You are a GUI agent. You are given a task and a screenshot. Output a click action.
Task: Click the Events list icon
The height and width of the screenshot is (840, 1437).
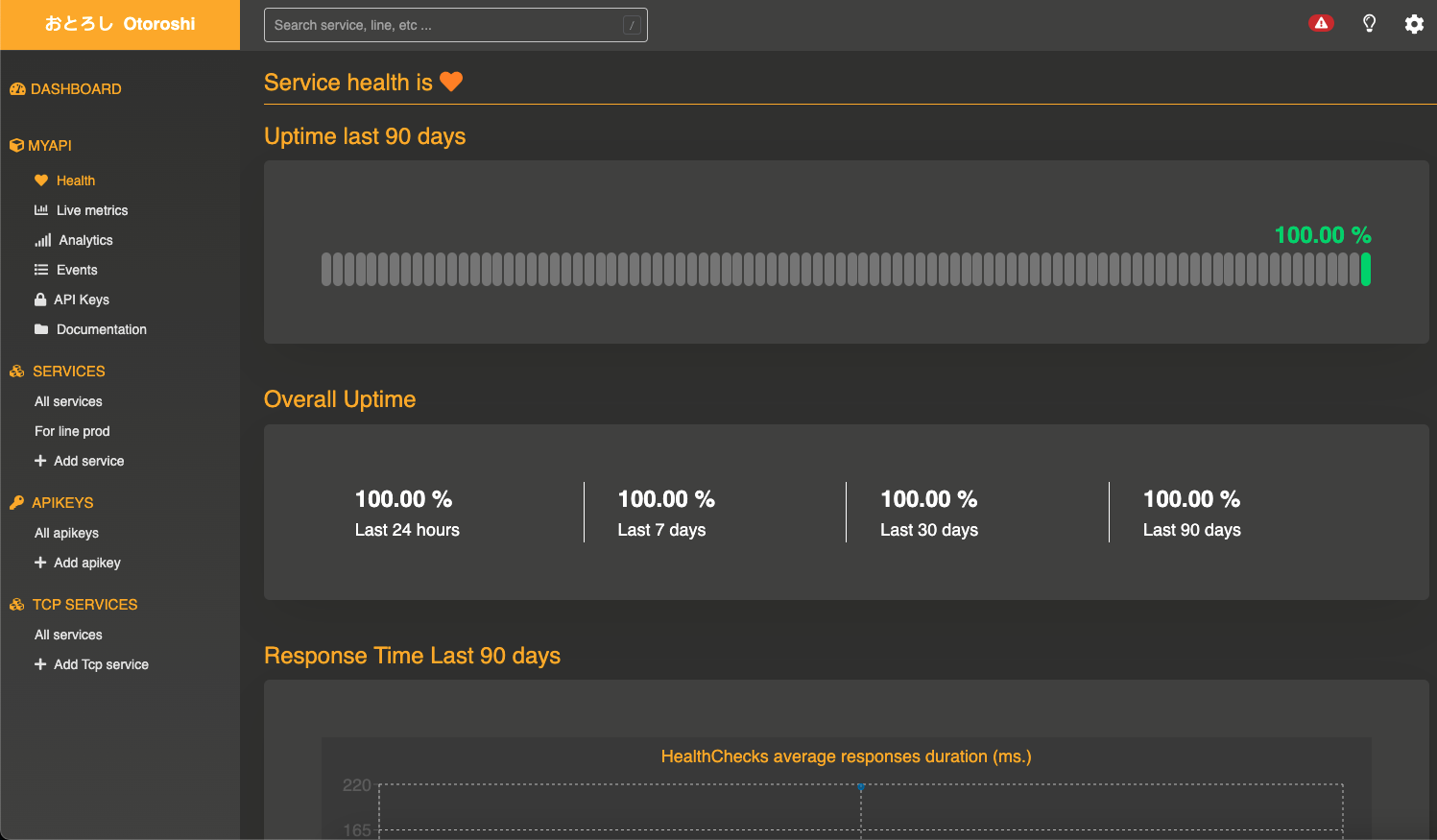coord(41,270)
